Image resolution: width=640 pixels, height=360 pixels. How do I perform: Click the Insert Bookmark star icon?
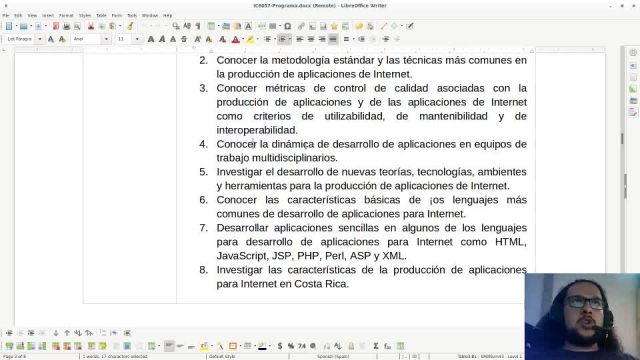334,26
